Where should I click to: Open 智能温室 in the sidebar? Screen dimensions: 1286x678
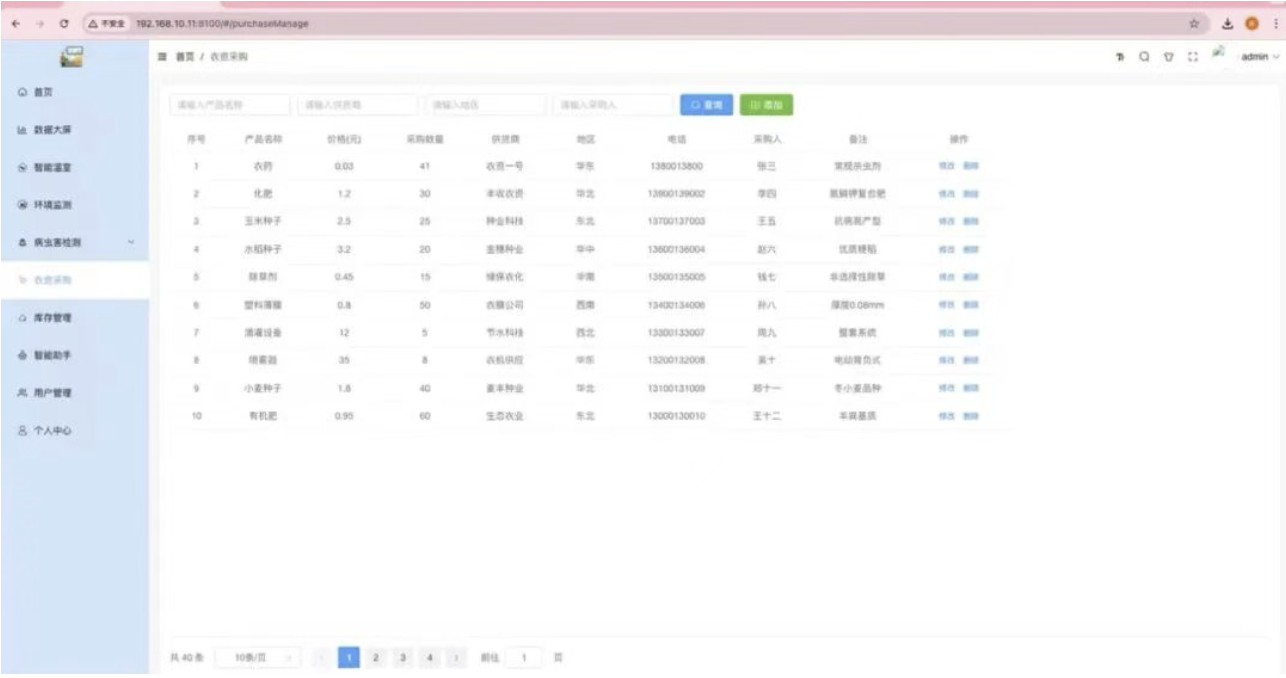(75, 167)
